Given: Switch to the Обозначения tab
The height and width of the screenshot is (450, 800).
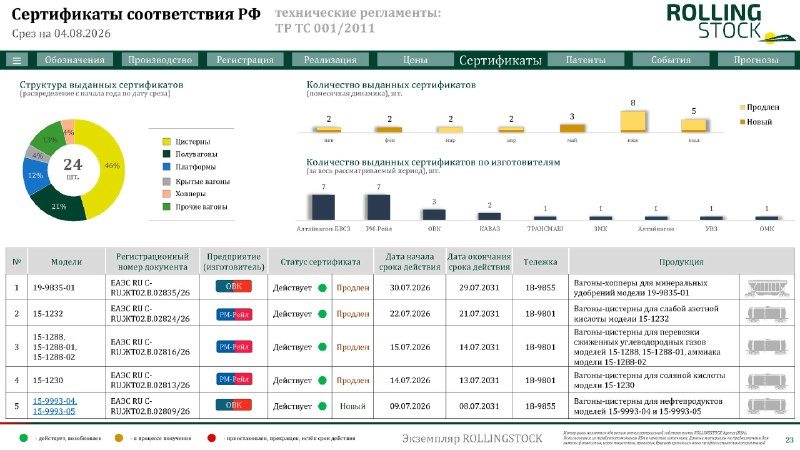Looking at the screenshot, I should pyautogui.click(x=74, y=60).
